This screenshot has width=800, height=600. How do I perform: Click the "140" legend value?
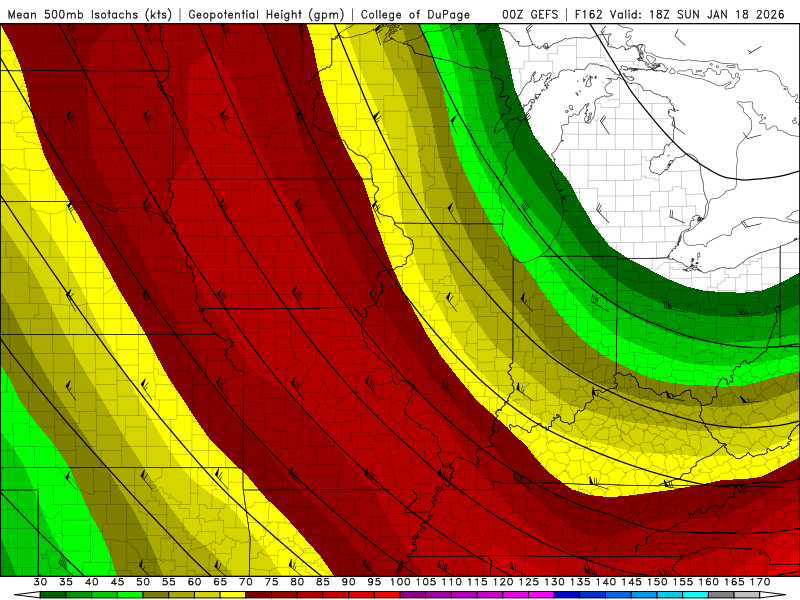pos(606,582)
